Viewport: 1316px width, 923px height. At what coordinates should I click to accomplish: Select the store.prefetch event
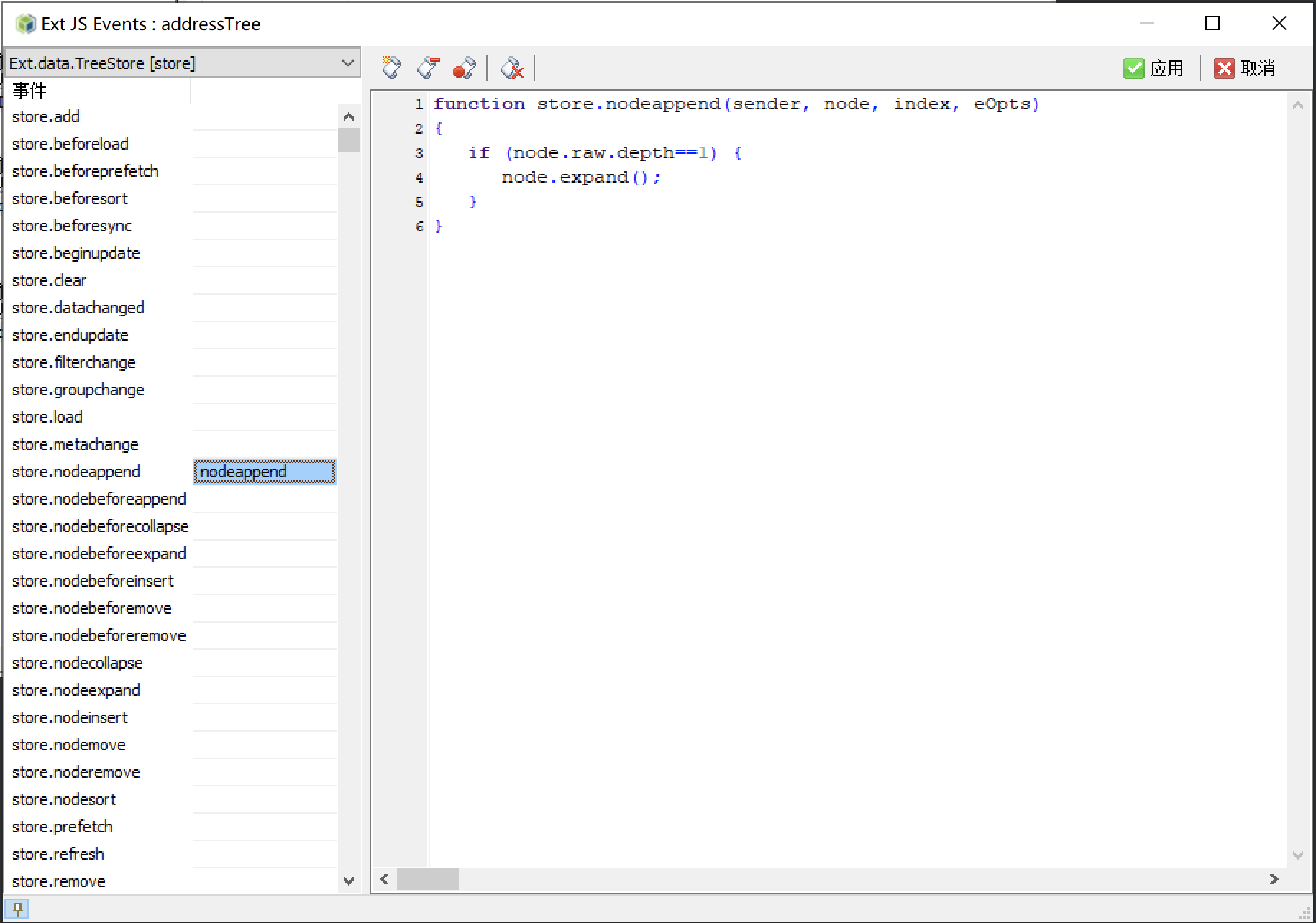(x=63, y=827)
